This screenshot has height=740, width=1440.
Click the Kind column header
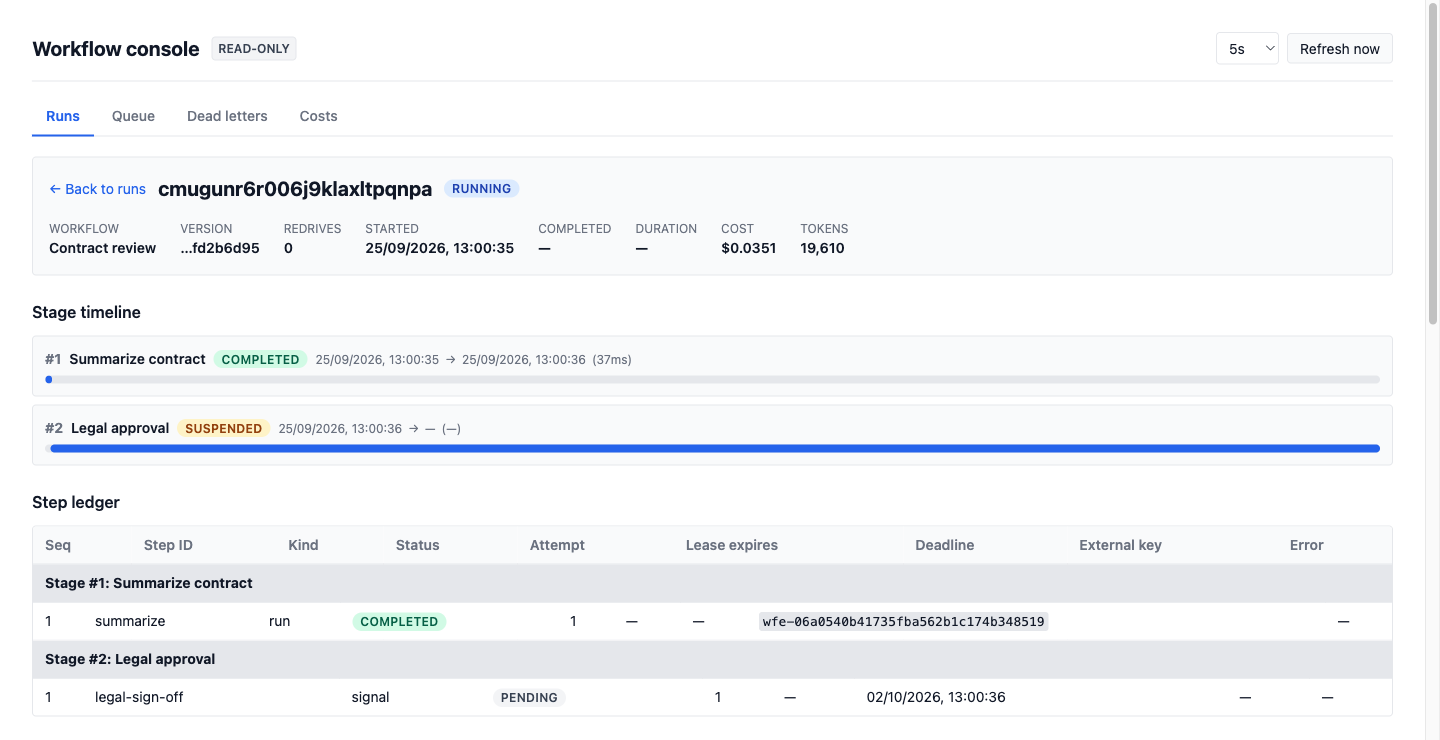click(x=303, y=545)
